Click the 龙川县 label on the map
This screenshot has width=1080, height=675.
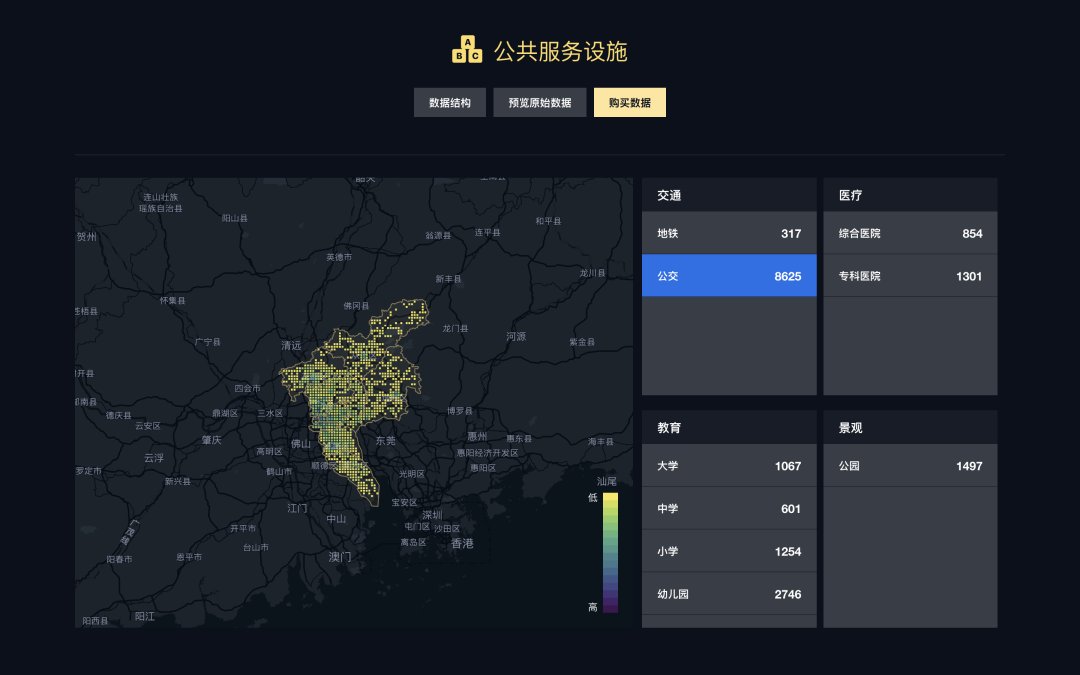[x=592, y=273]
